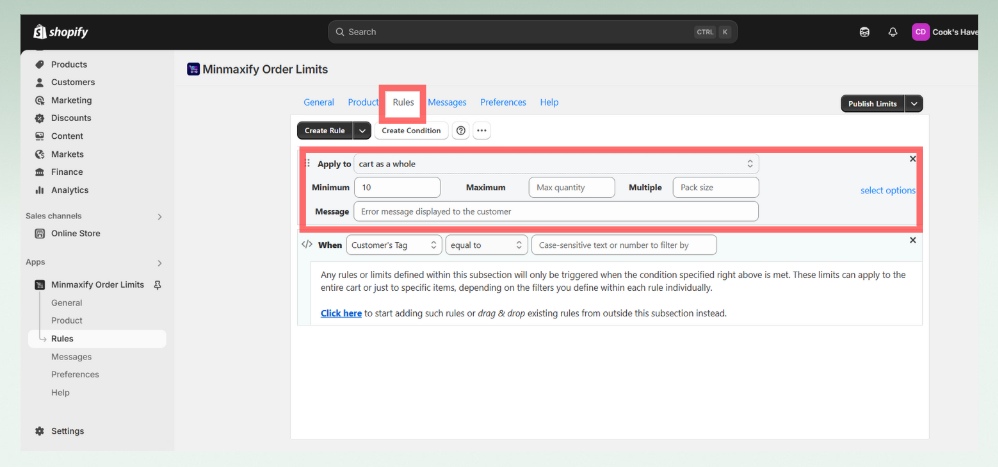Viewport: 998px width, 467px height.
Task: Focus the Minimum quantity field
Action: tap(397, 187)
